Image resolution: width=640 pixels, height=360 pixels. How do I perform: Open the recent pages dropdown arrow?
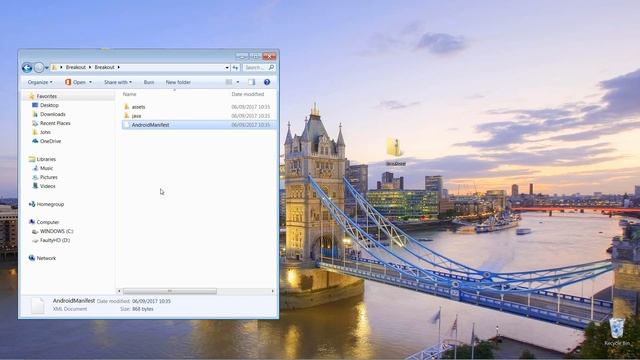pos(47,68)
